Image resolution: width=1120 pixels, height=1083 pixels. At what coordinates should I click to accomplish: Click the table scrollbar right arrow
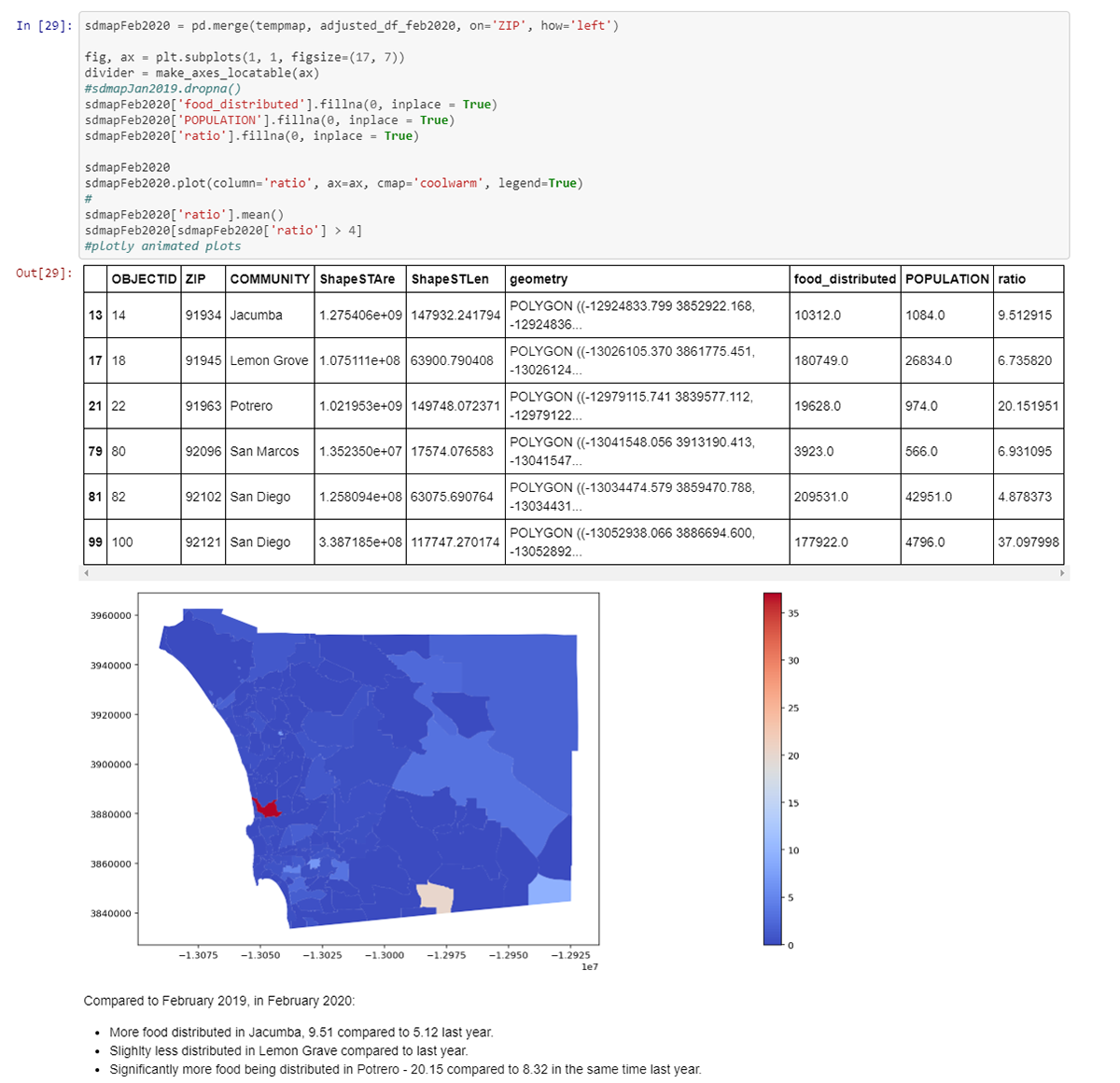(1062, 572)
